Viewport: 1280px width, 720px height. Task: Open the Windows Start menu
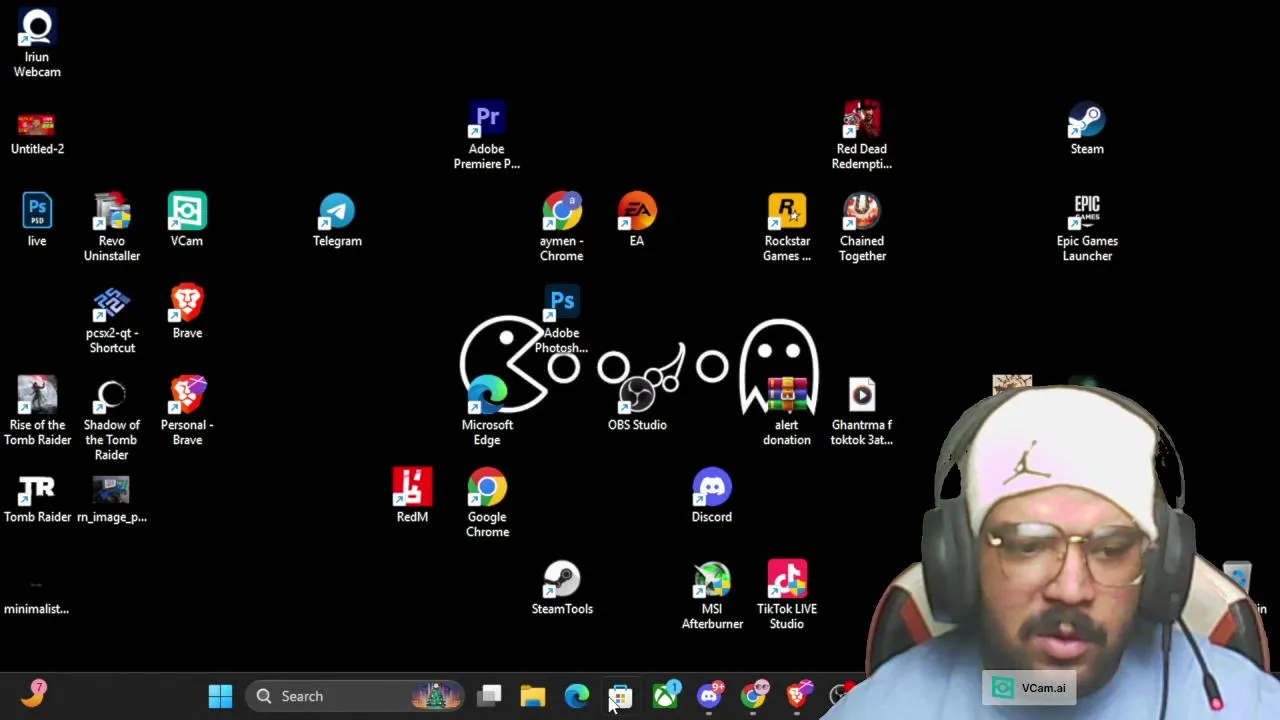coord(220,696)
